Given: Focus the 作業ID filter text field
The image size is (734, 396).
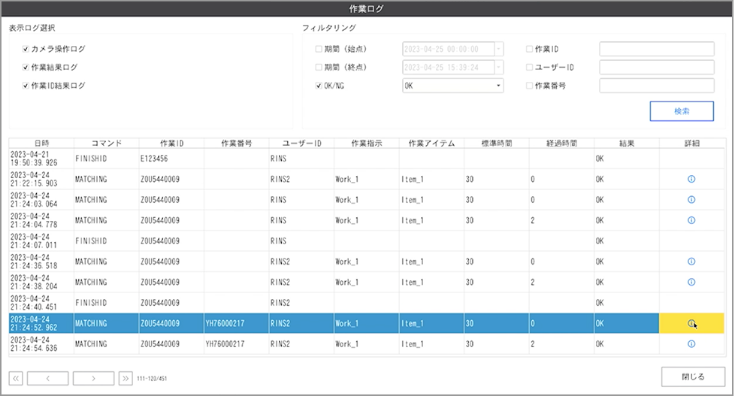Looking at the screenshot, I should click(x=657, y=49).
